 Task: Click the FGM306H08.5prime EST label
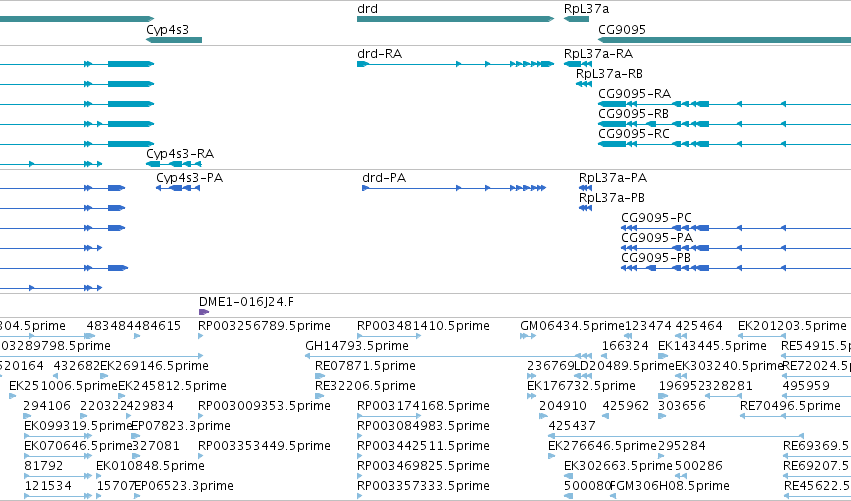[670, 487]
